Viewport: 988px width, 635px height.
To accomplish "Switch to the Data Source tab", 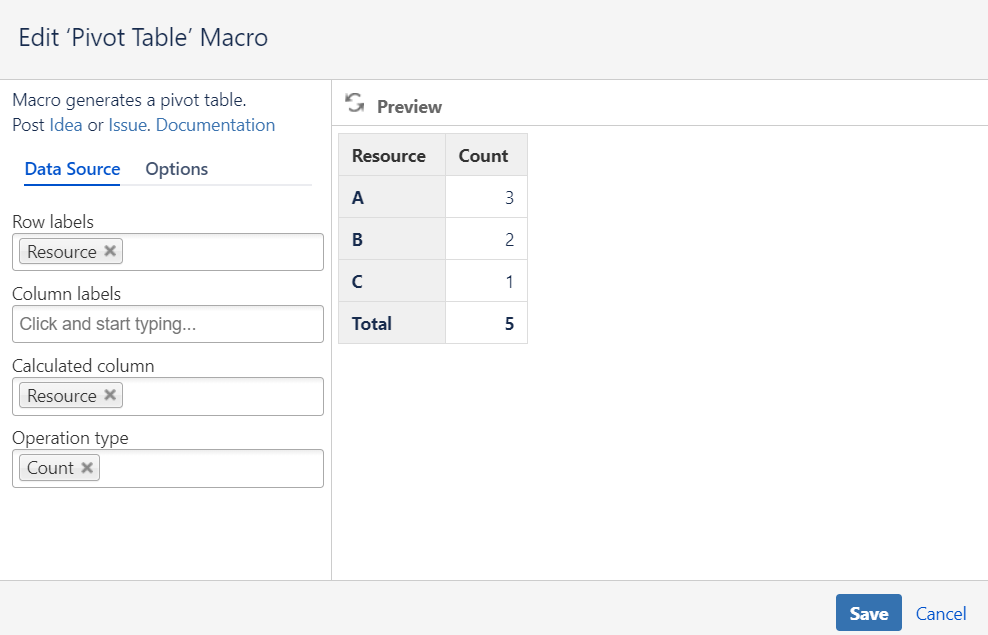I will (x=72, y=169).
